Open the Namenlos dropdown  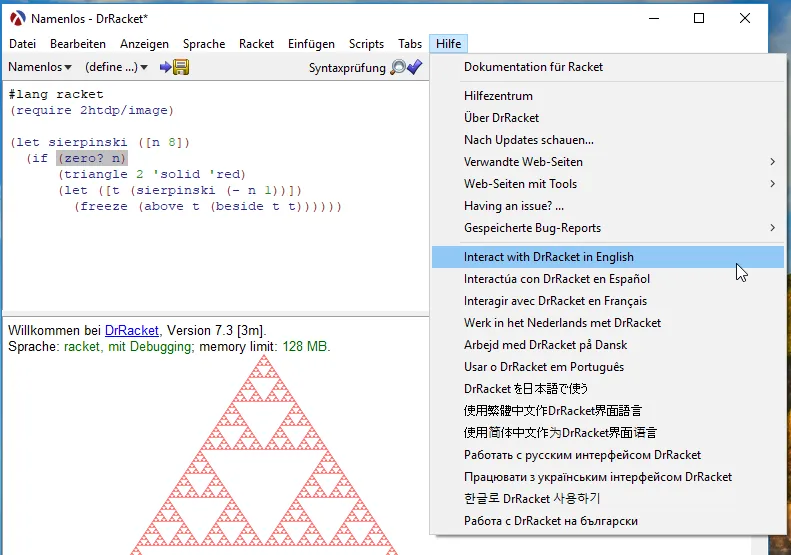[40, 67]
